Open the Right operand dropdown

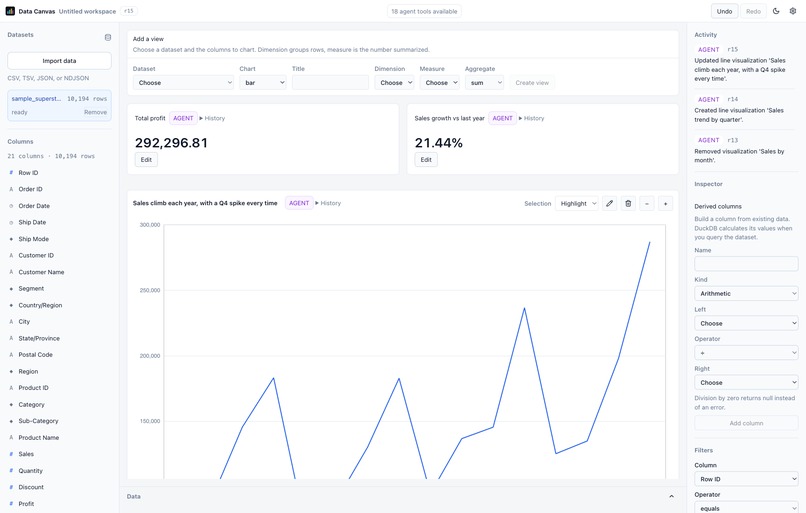tap(746, 382)
